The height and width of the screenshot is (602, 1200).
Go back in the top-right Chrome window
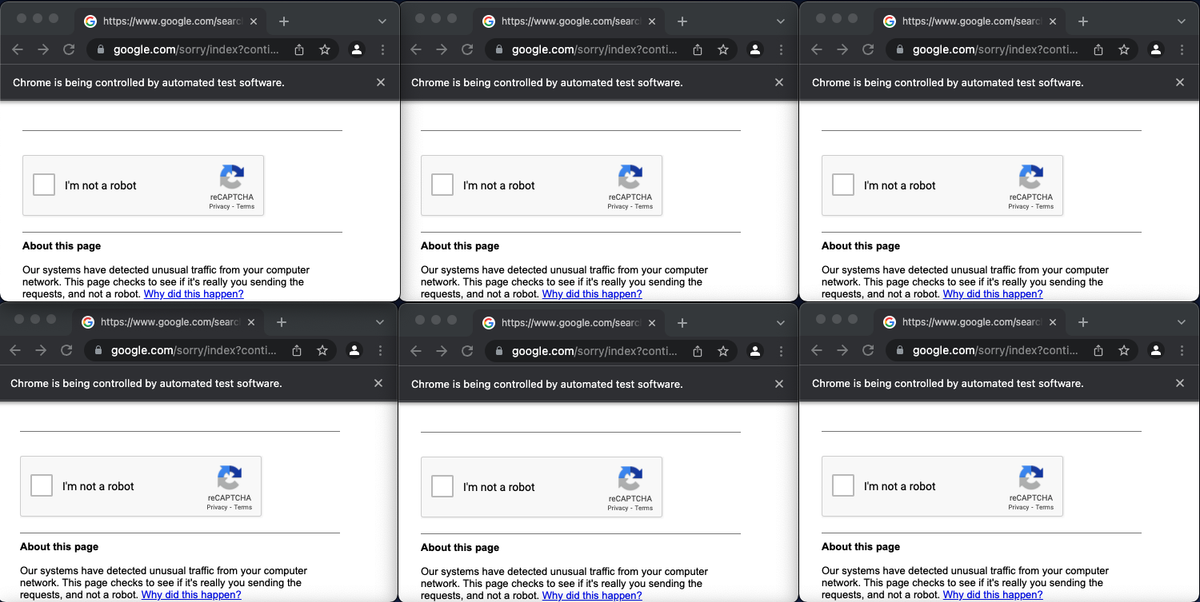tap(816, 49)
